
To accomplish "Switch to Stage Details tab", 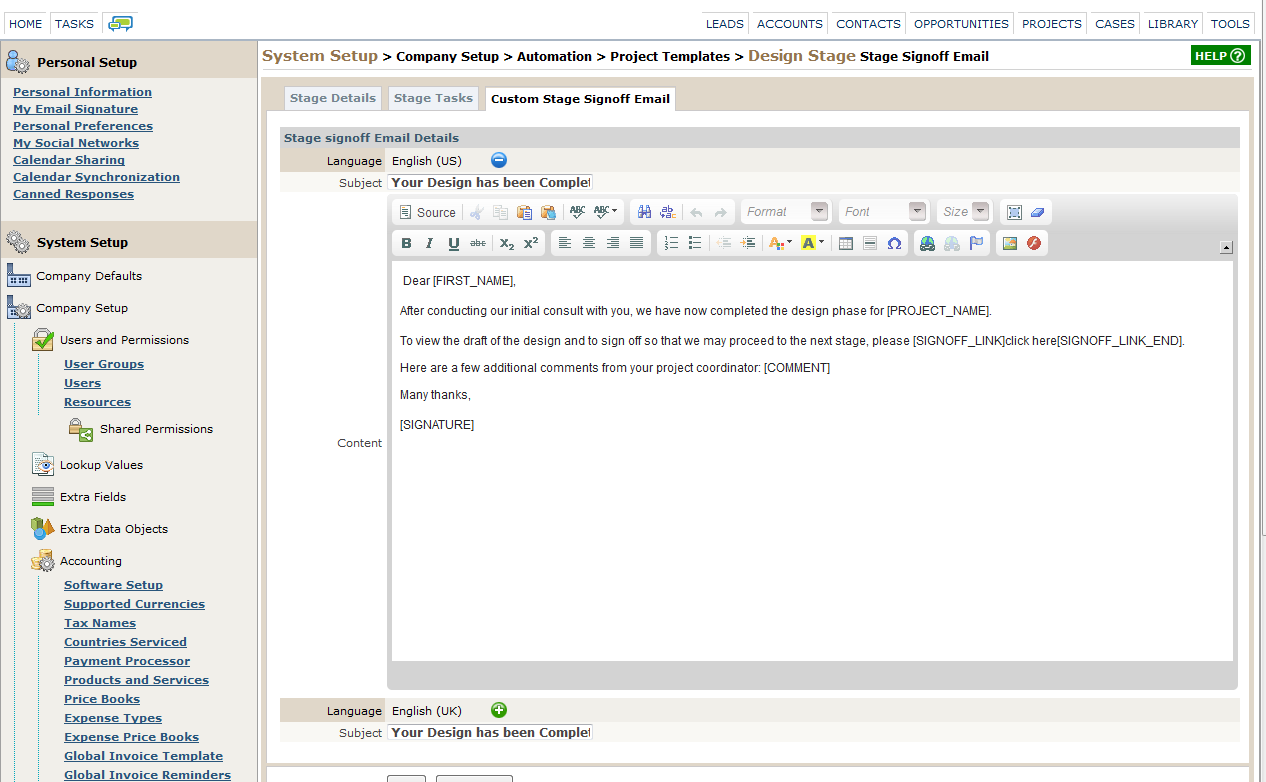I will click(333, 98).
